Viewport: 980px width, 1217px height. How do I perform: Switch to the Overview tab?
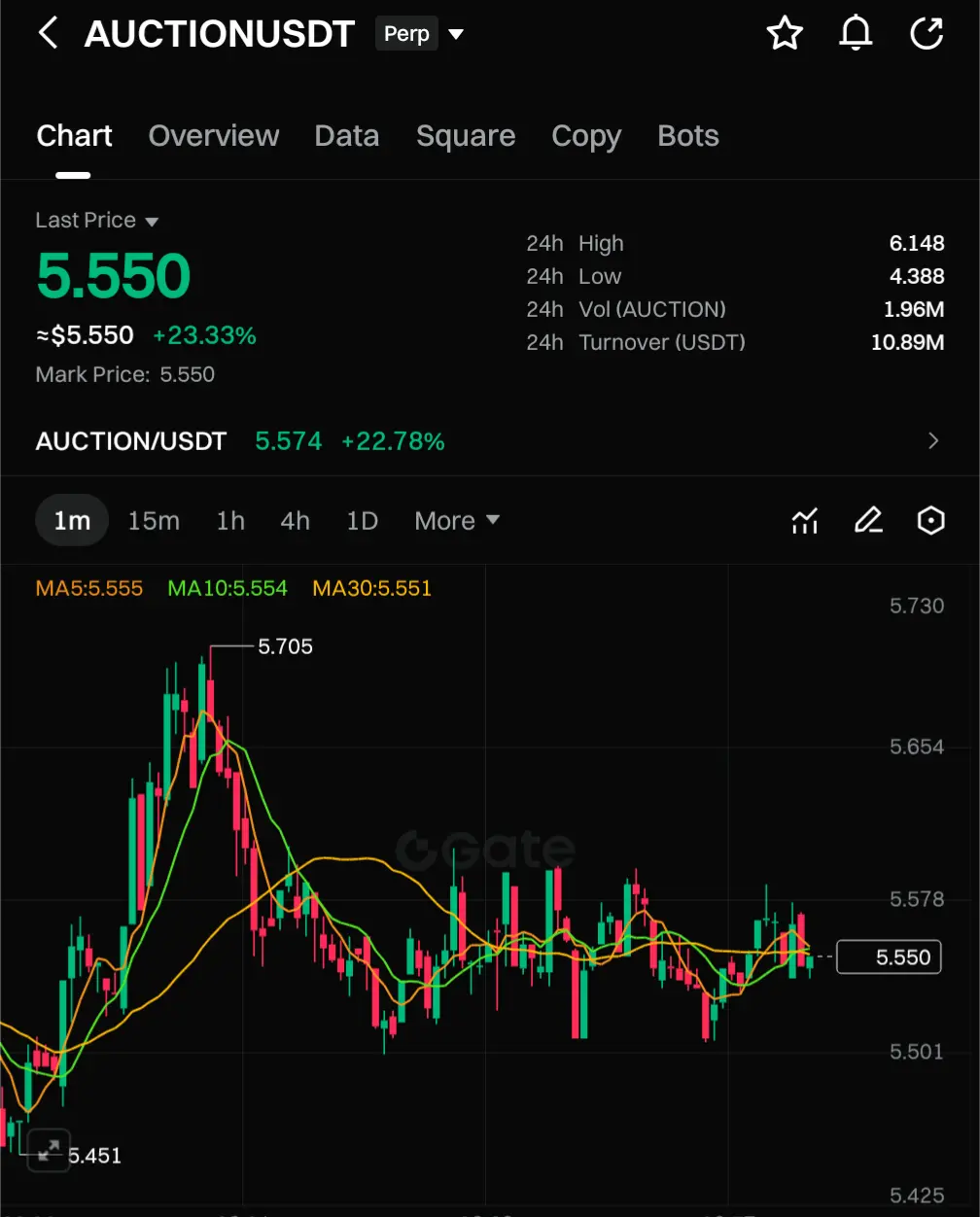[x=214, y=136]
